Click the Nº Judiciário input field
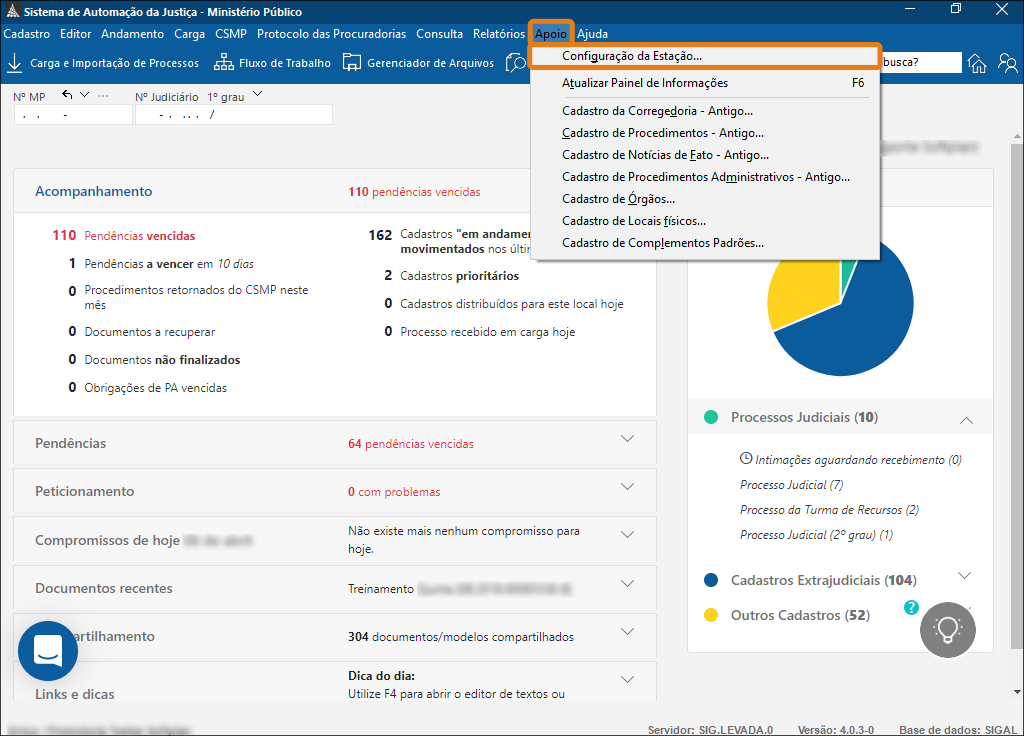Screen dimensions: 1024x736 pos(234,115)
